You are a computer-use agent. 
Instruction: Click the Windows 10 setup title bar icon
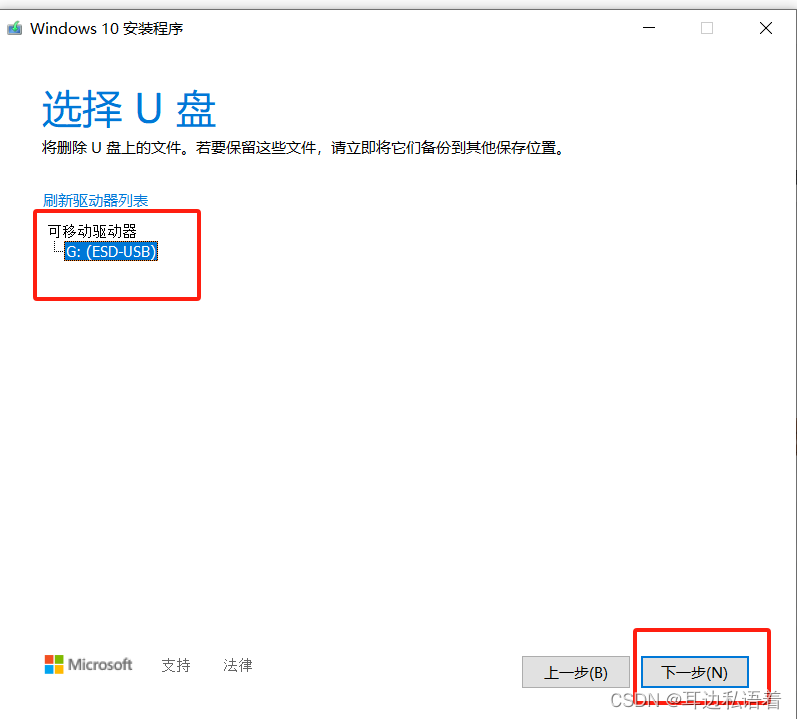coord(14,28)
